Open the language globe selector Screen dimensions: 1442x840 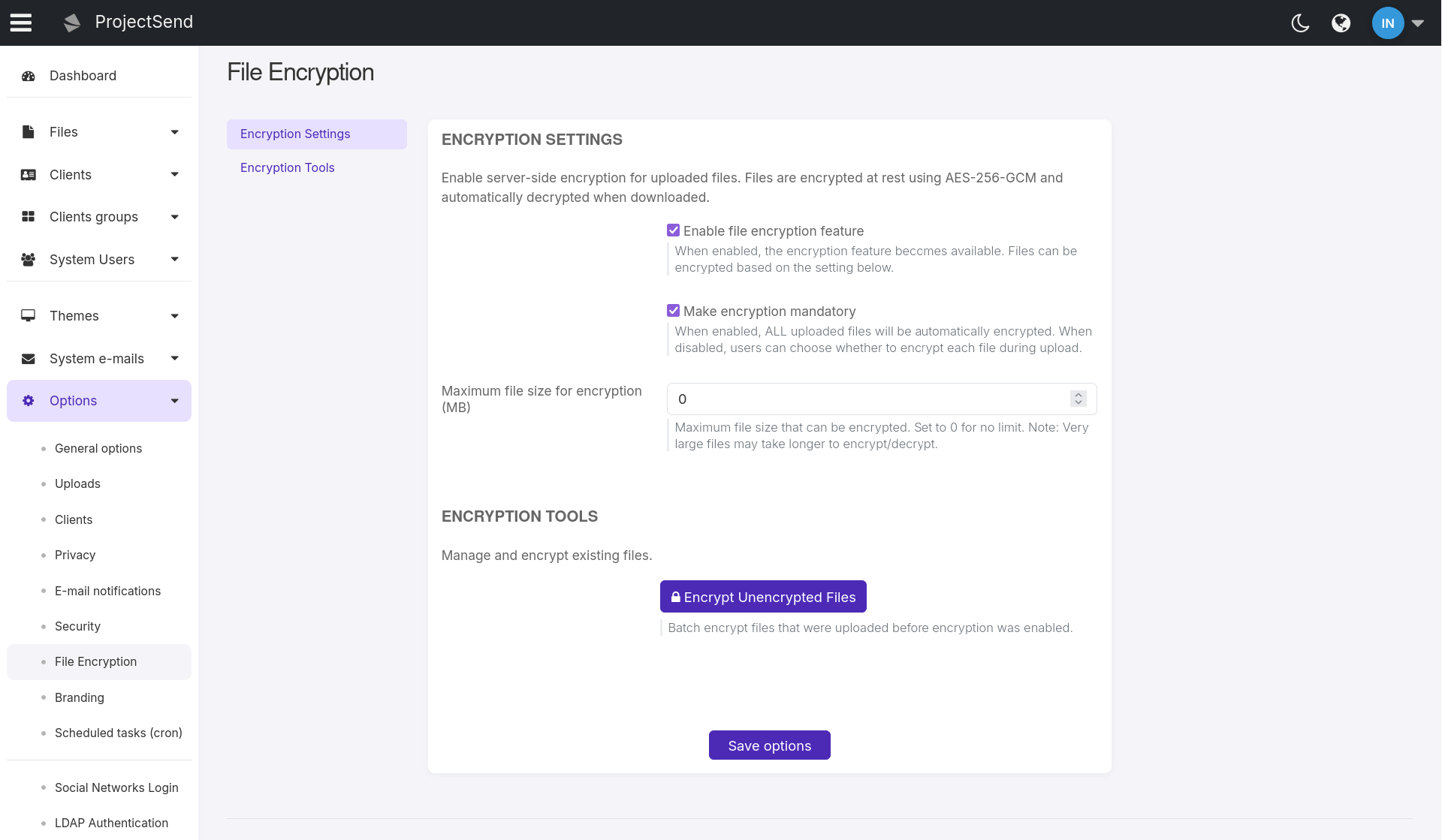(1341, 23)
